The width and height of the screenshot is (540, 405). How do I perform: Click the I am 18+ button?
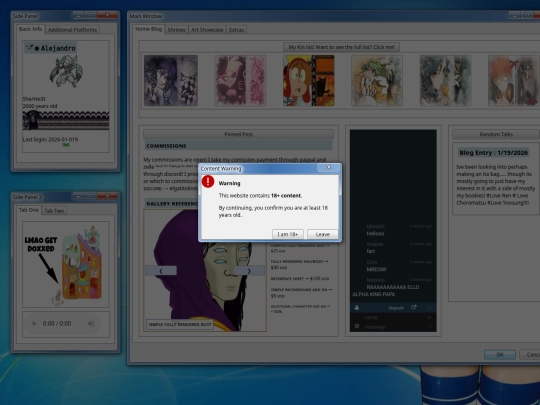[x=288, y=234]
